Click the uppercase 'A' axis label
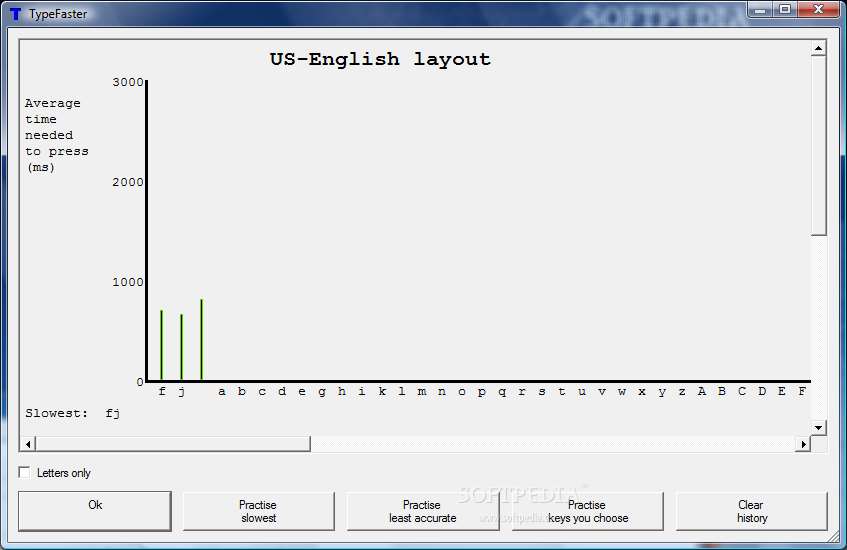The height and width of the screenshot is (550, 847). pos(702,391)
